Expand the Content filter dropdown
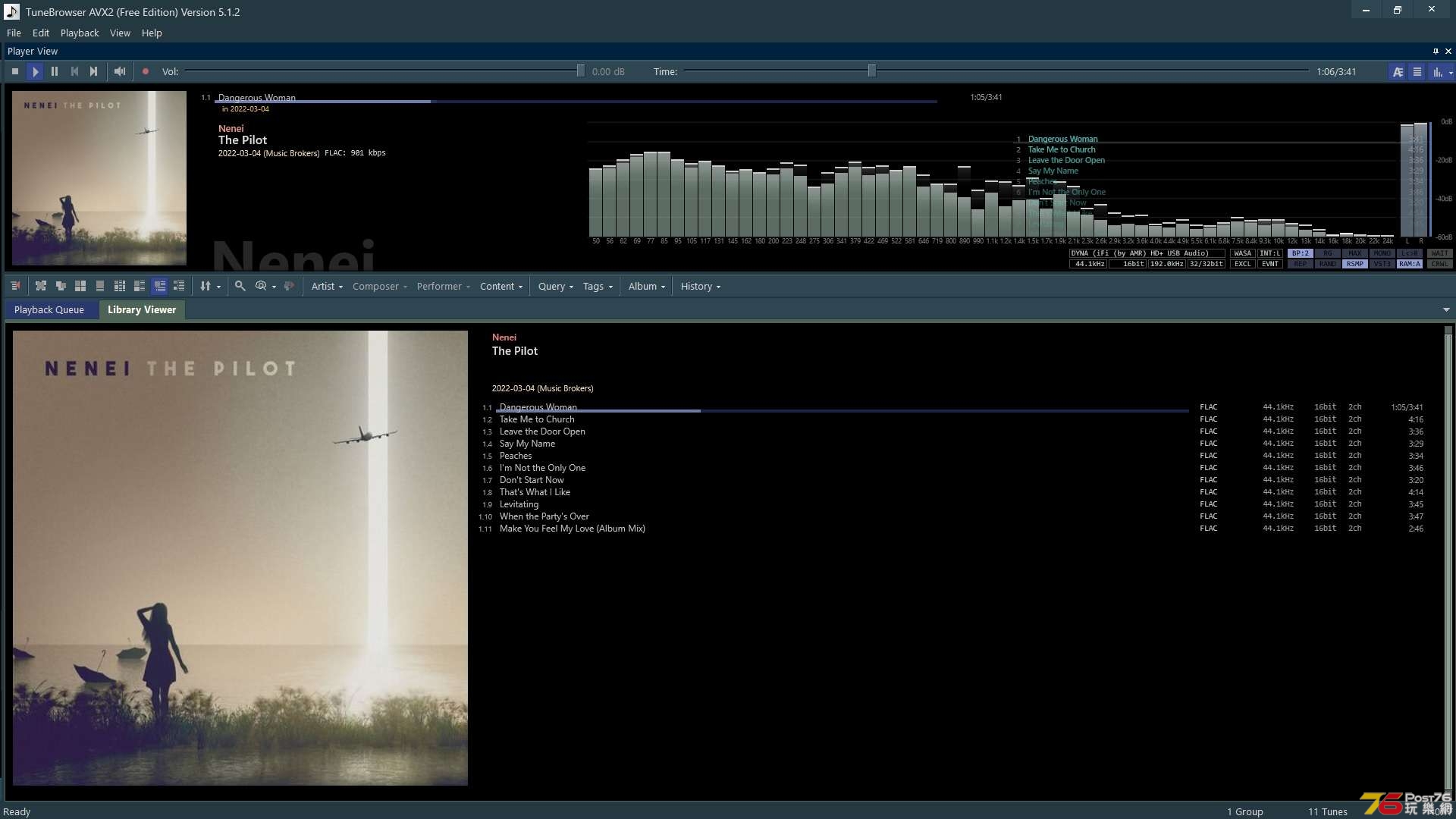The width and height of the screenshot is (1456, 819). coord(501,286)
